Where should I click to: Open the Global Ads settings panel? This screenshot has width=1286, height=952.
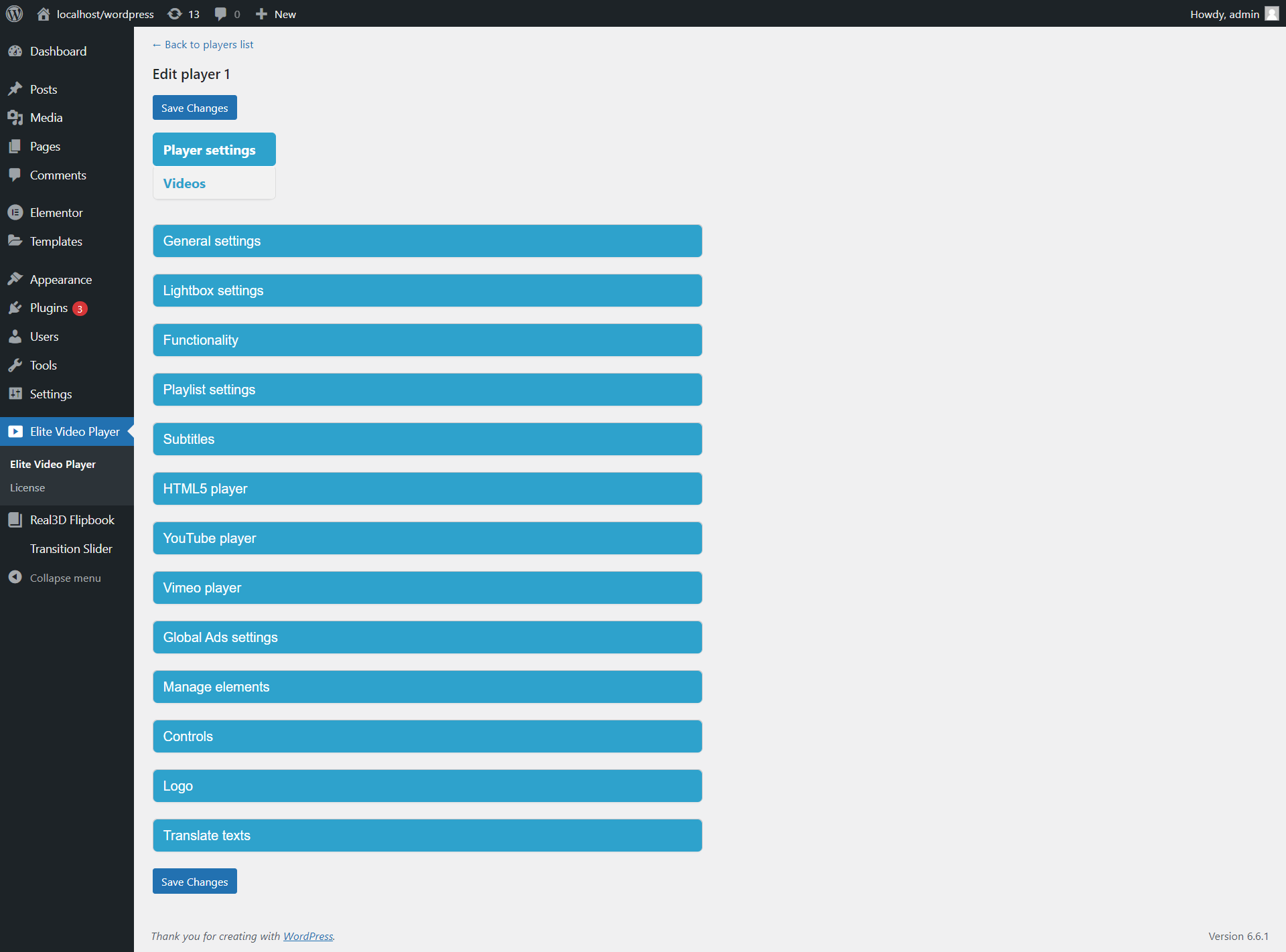pos(427,637)
